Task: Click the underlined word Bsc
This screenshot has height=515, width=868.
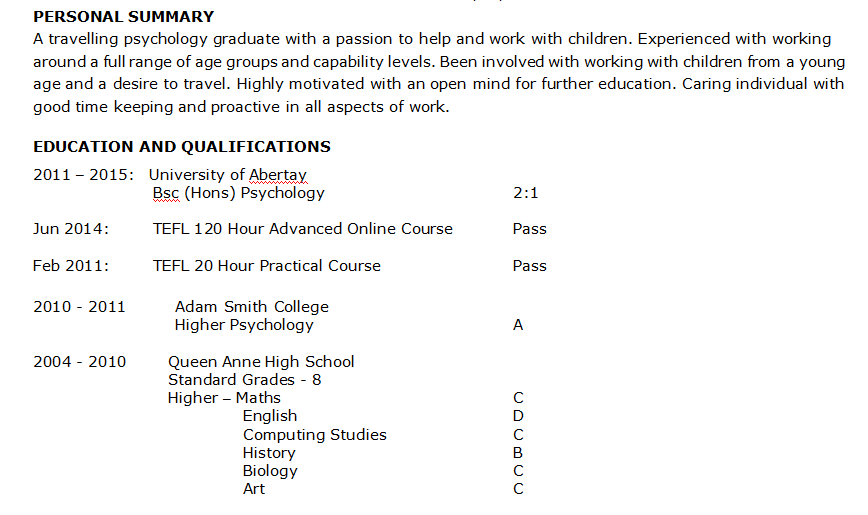Action: (167, 193)
